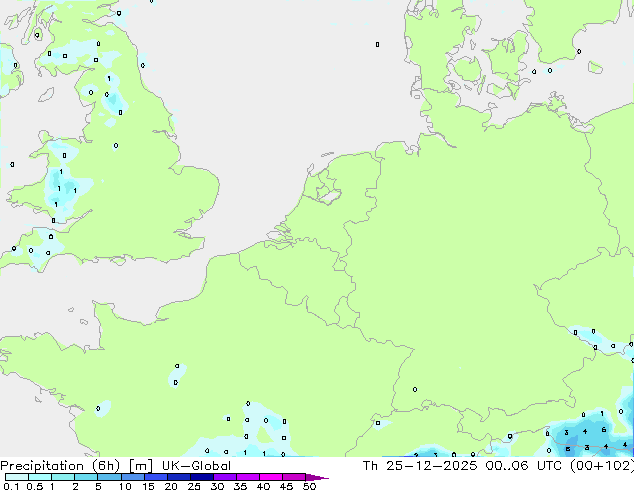
Task: Pick the 10–15 legend color swatch
Action: (x=132, y=477)
